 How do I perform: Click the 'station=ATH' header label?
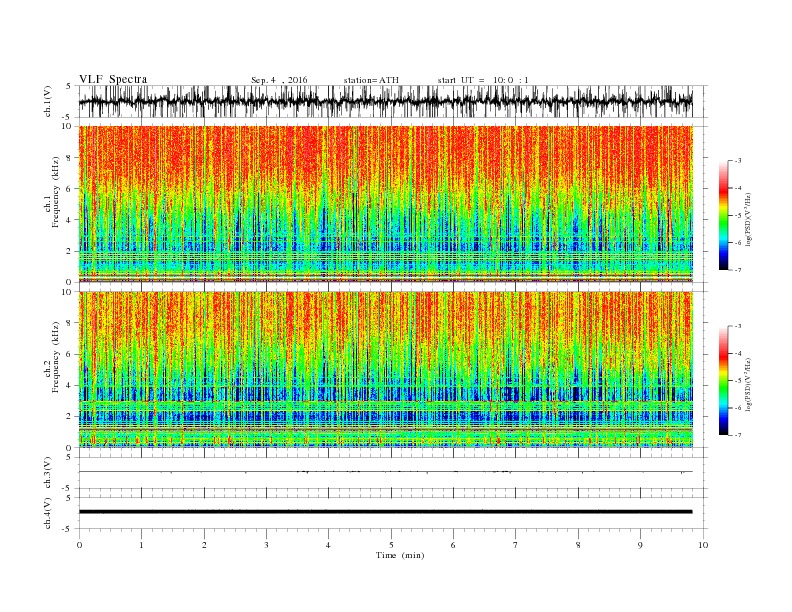coord(371,80)
